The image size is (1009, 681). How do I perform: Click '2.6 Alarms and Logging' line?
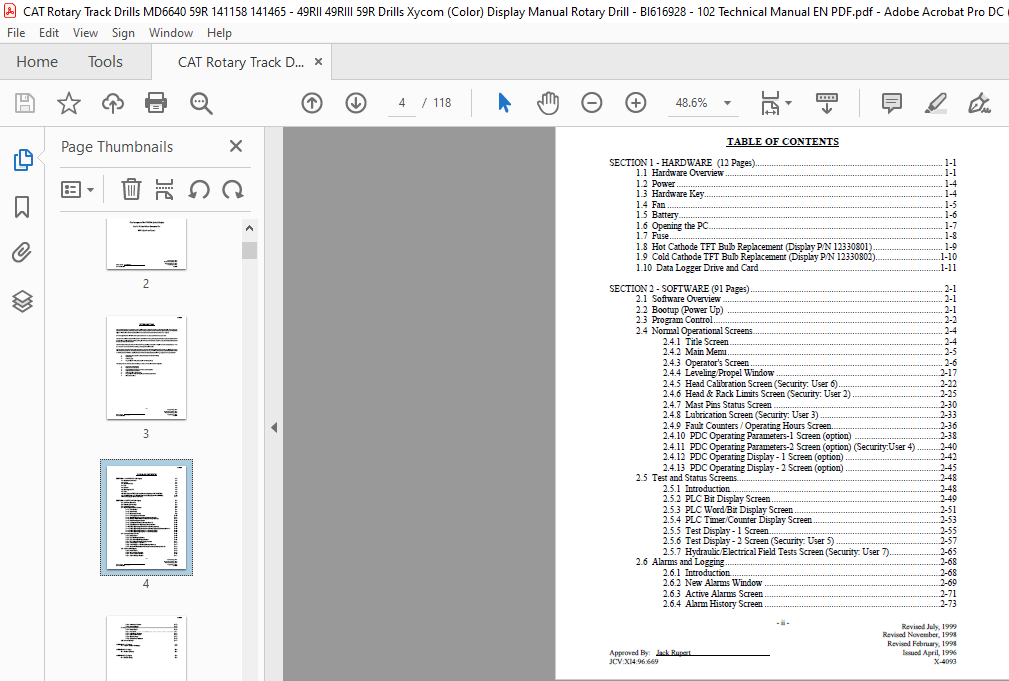(x=796, y=562)
